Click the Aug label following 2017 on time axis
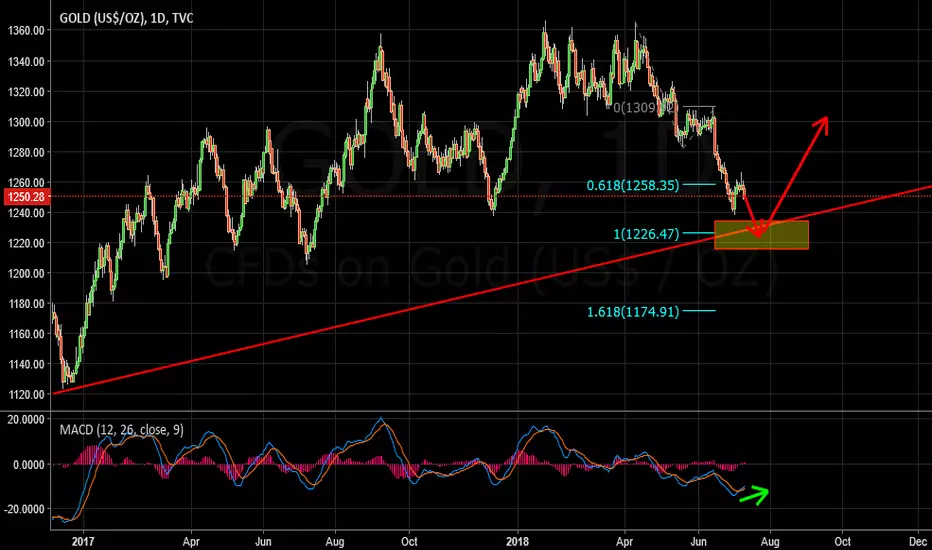 [x=335, y=542]
